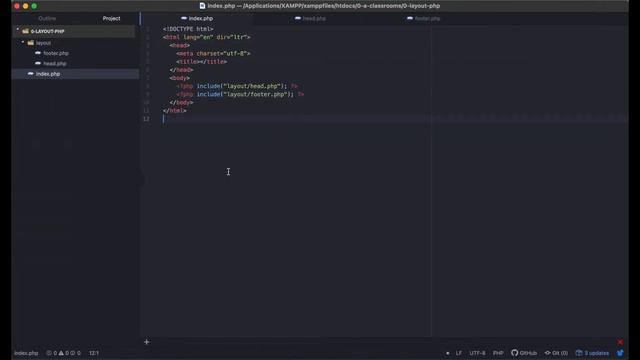Change PHP grammar selector
The height and width of the screenshot is (360, 640).
pos(498,353)
